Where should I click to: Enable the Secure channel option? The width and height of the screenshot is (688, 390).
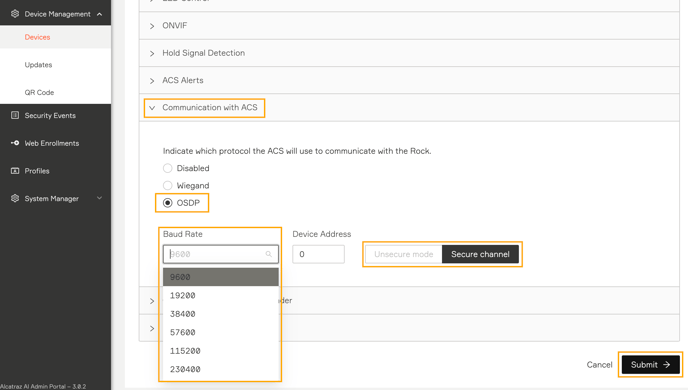pyautogui.click(x=480, y=254)
